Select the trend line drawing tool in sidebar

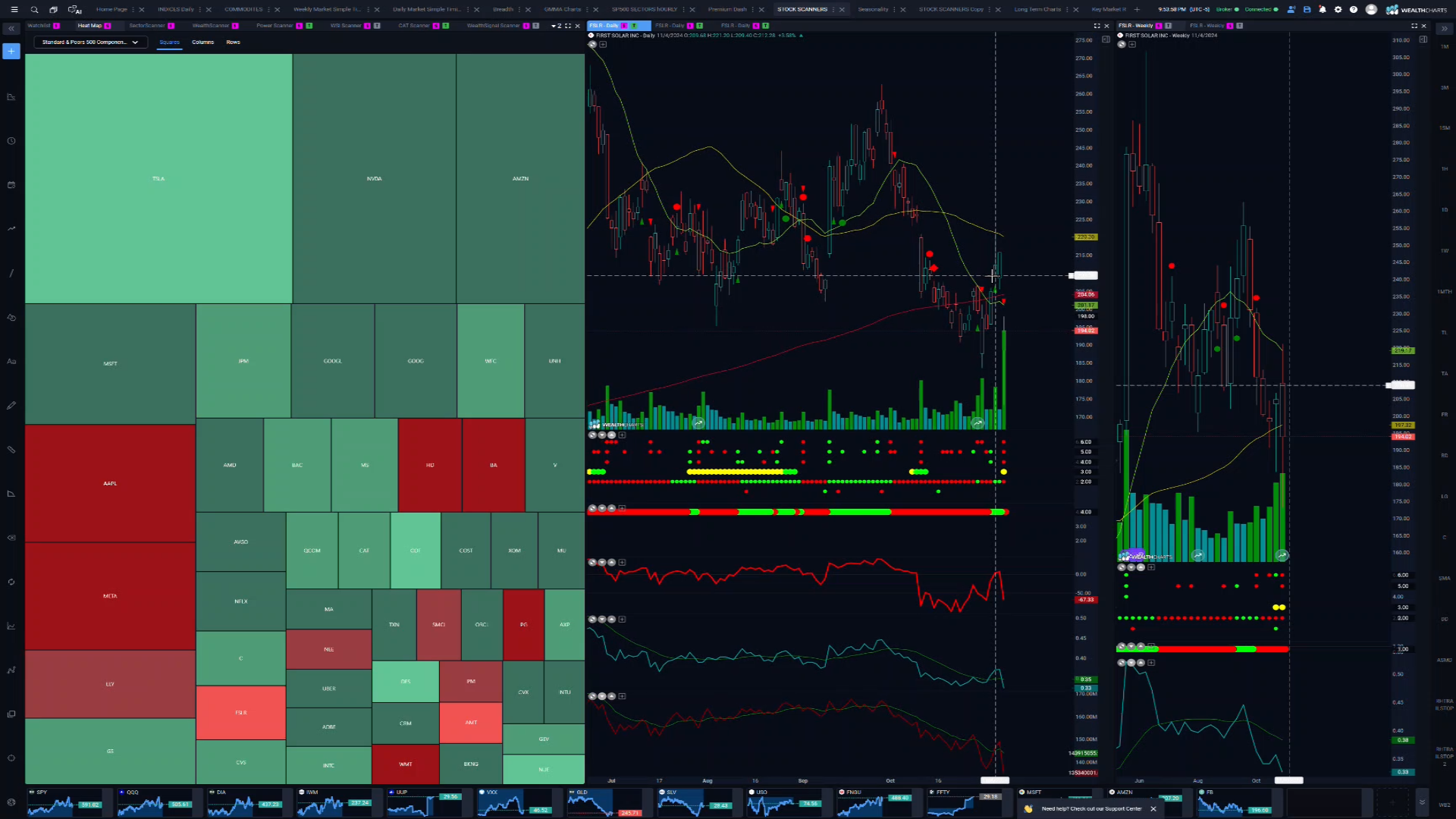(11, 273)
